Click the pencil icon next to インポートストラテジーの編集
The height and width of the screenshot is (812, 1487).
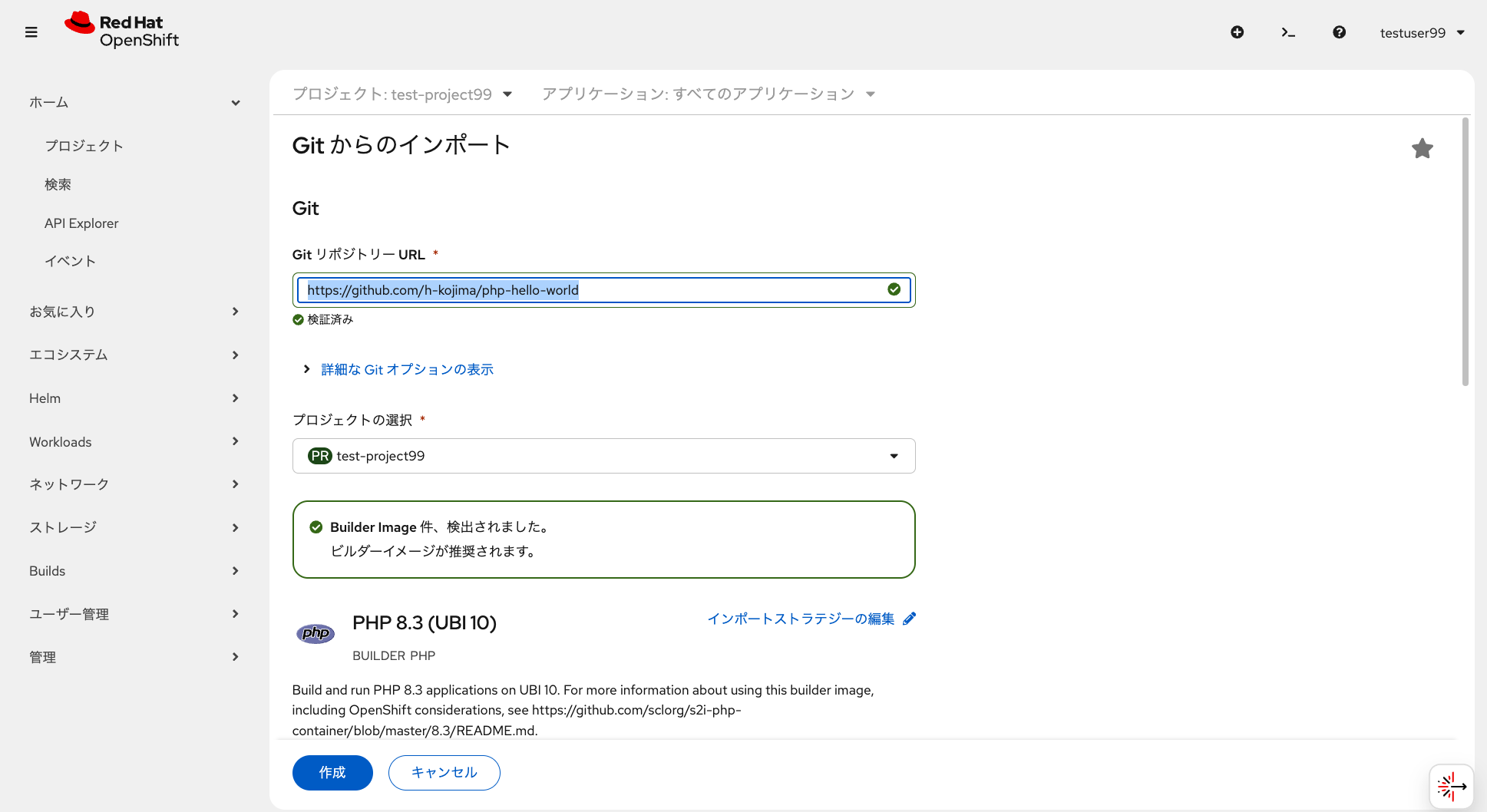click(x=910, y=618)
